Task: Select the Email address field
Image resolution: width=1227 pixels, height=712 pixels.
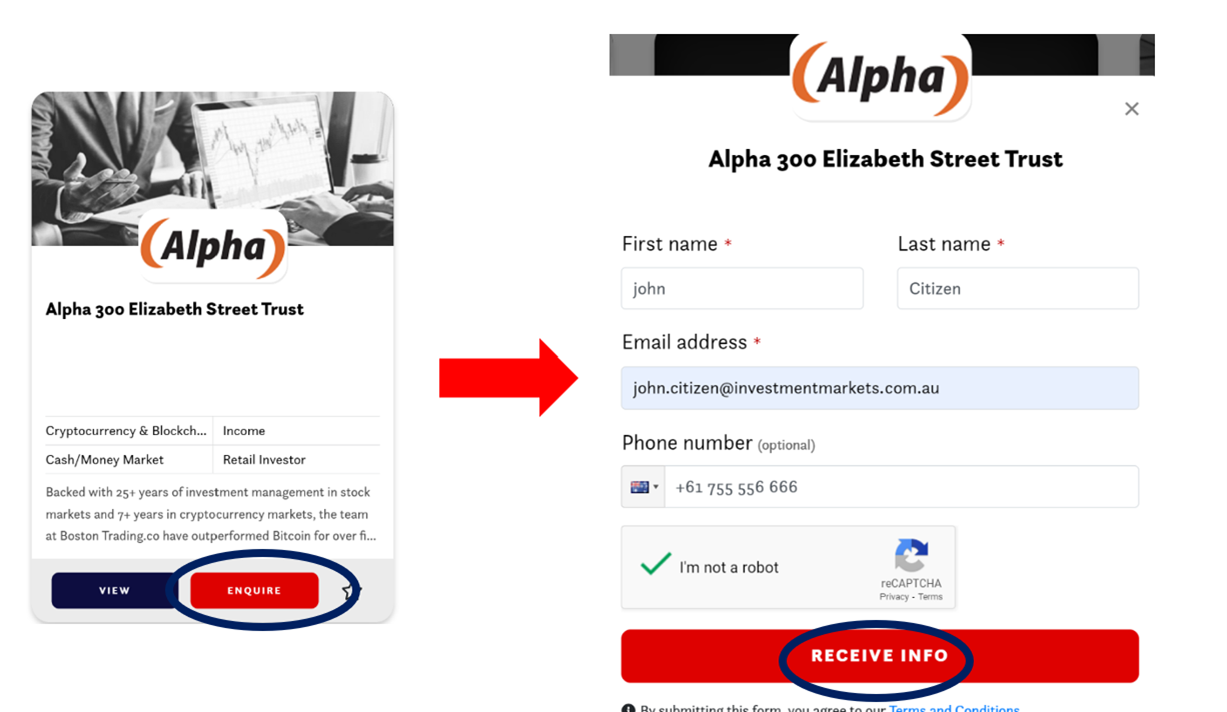Action: tap(879, 388)
